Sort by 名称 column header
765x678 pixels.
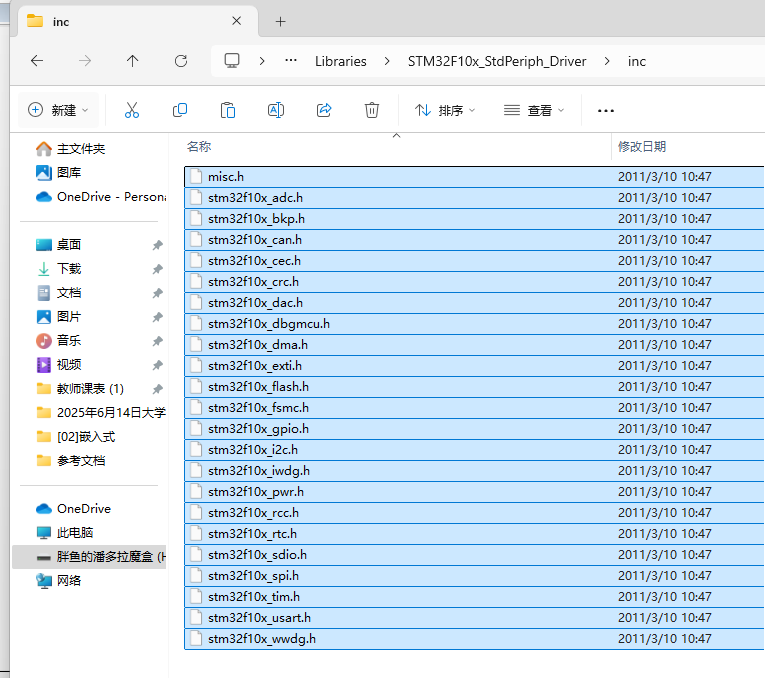(199, 146)
